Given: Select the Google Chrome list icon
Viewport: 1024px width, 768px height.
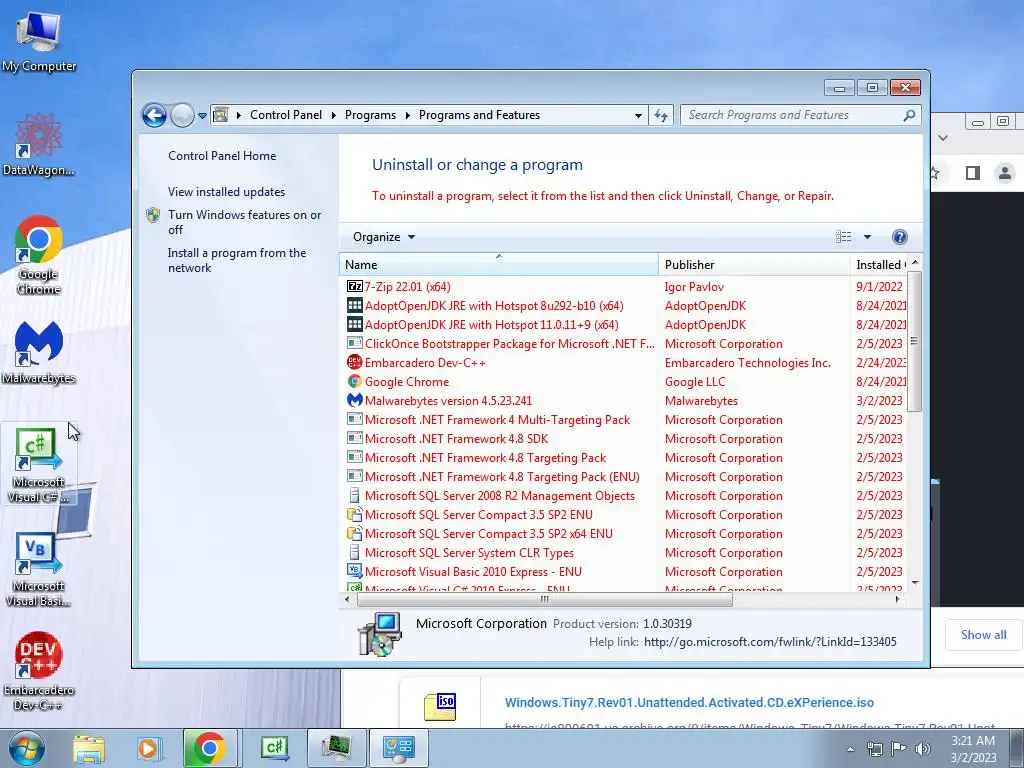Looking at the screenshot, I should [354, 381].
